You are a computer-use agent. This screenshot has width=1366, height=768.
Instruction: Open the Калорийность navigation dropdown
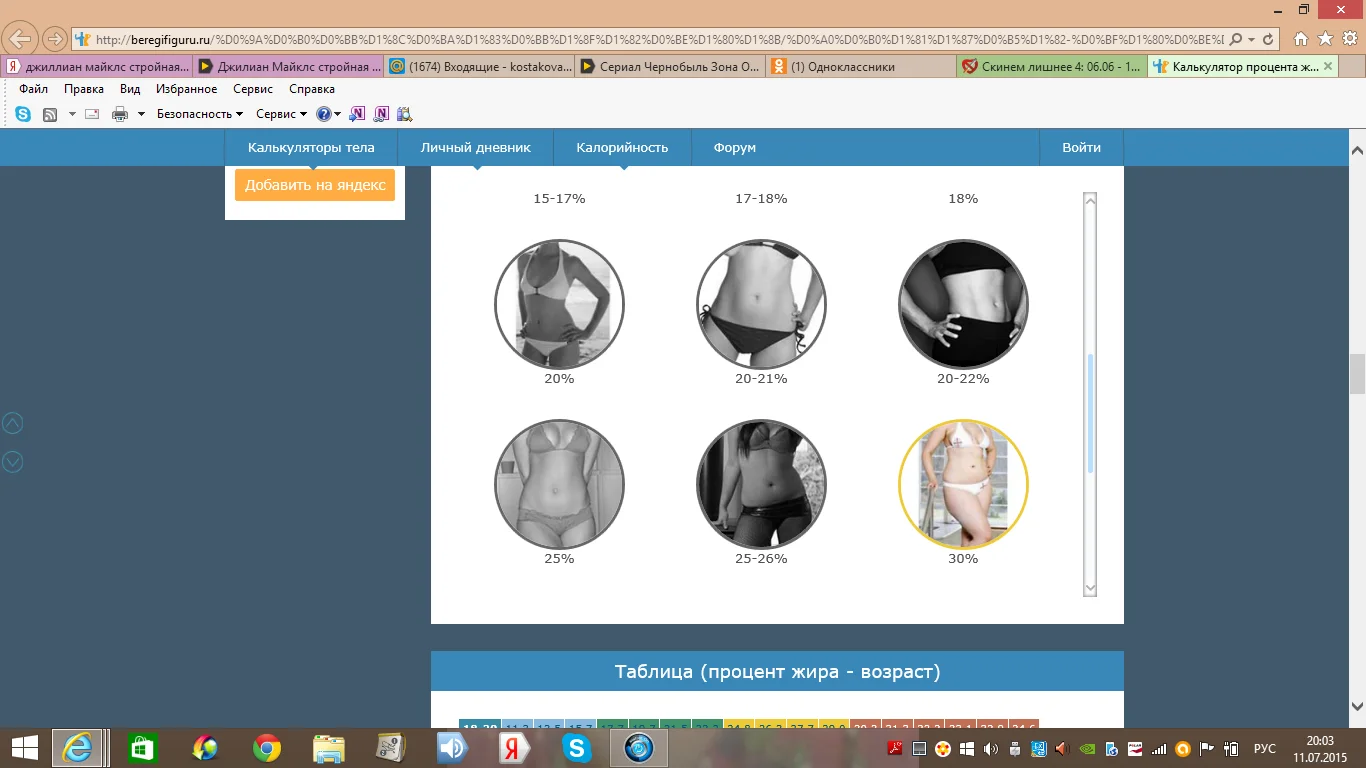coord(622,148)
